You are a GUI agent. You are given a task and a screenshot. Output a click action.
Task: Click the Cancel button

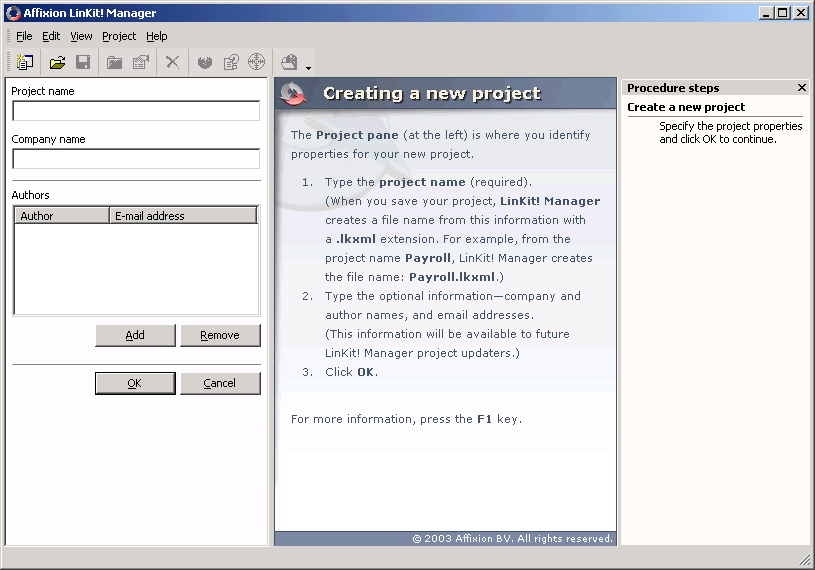(x=220, y=383)
